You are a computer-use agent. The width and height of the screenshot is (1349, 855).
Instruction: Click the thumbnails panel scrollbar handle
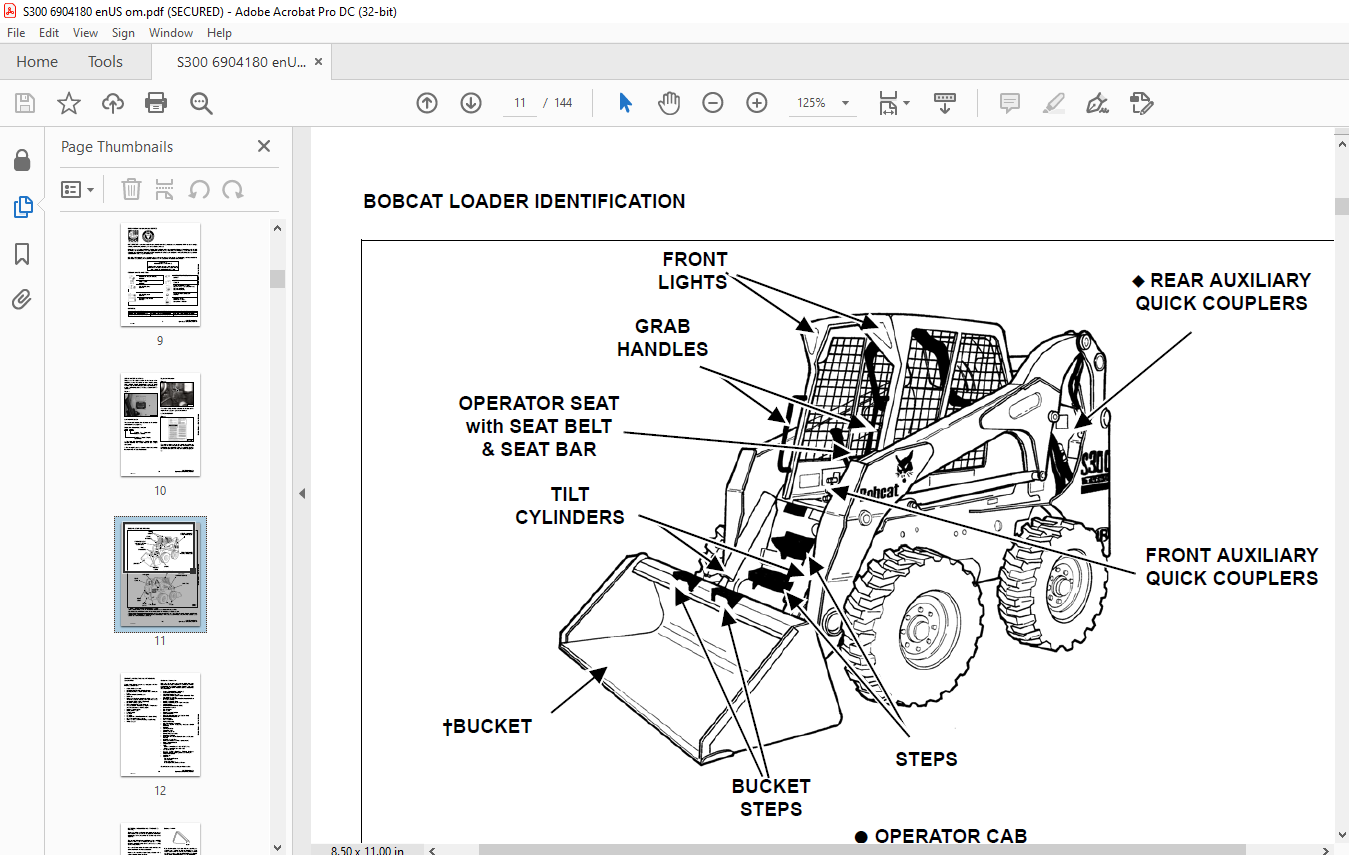click(x=277, y=278)
